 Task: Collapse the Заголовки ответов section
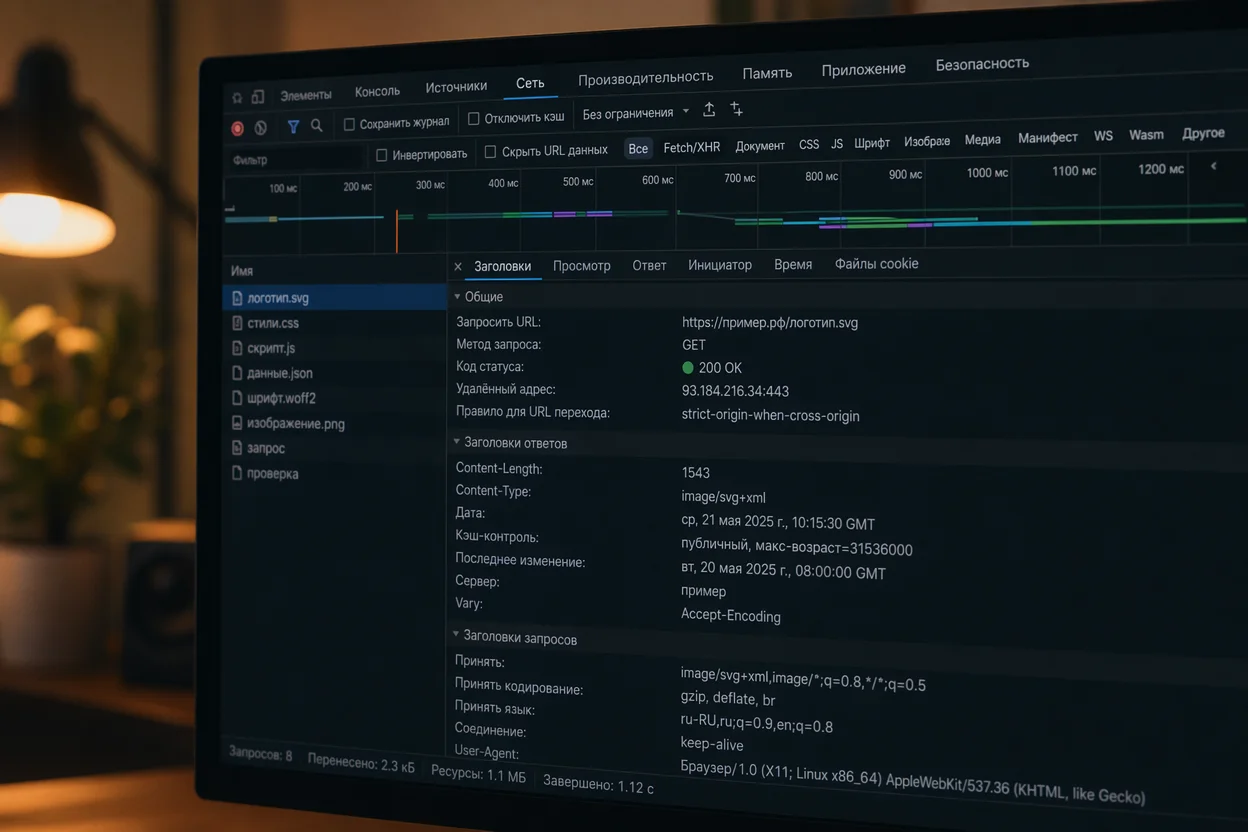457,442
